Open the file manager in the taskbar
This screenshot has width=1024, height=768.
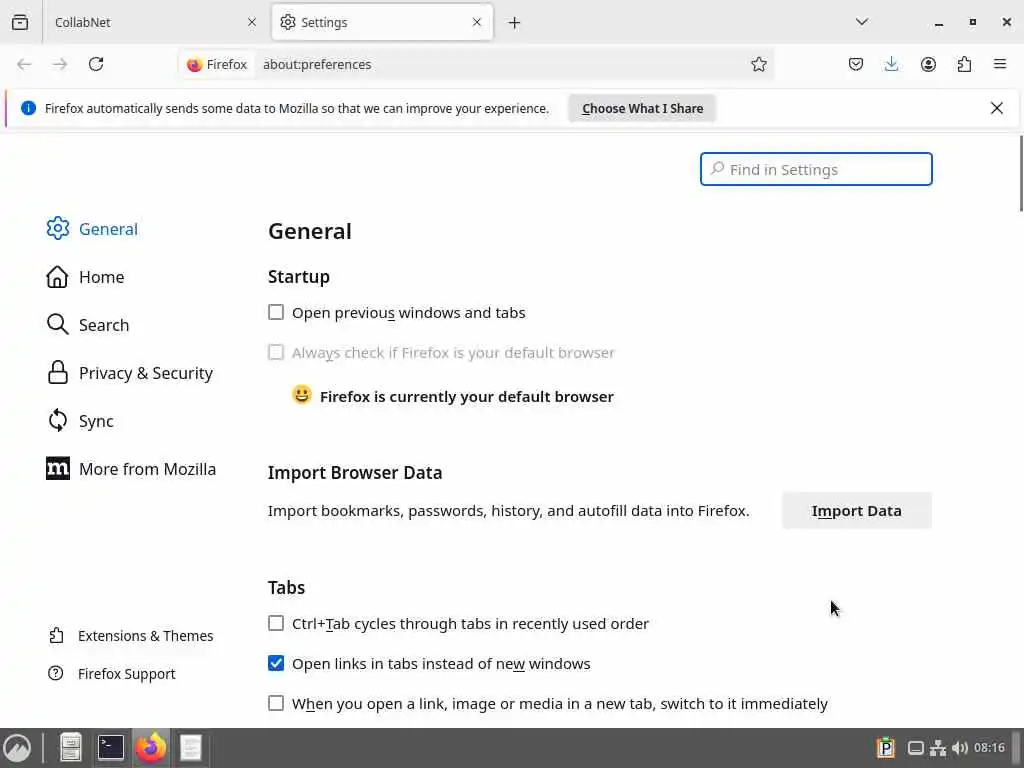71,748
